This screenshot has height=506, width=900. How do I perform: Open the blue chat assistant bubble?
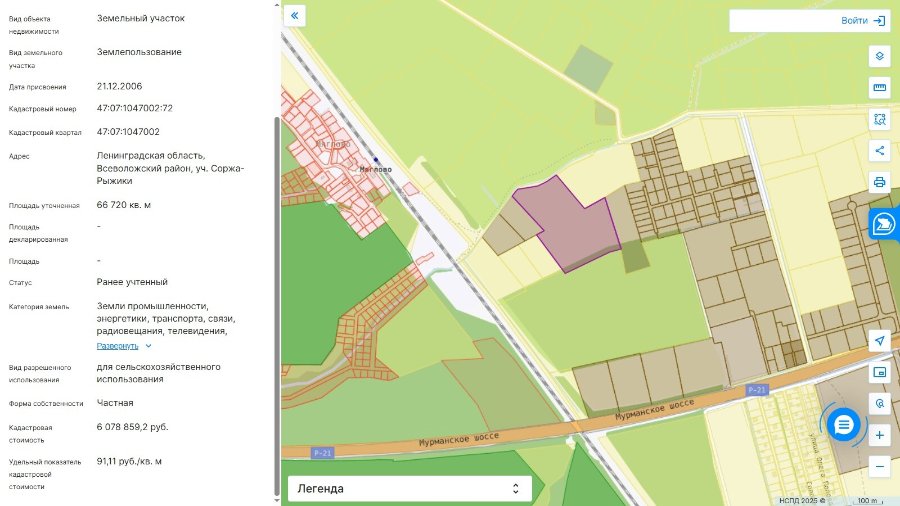tap(843, 425)
